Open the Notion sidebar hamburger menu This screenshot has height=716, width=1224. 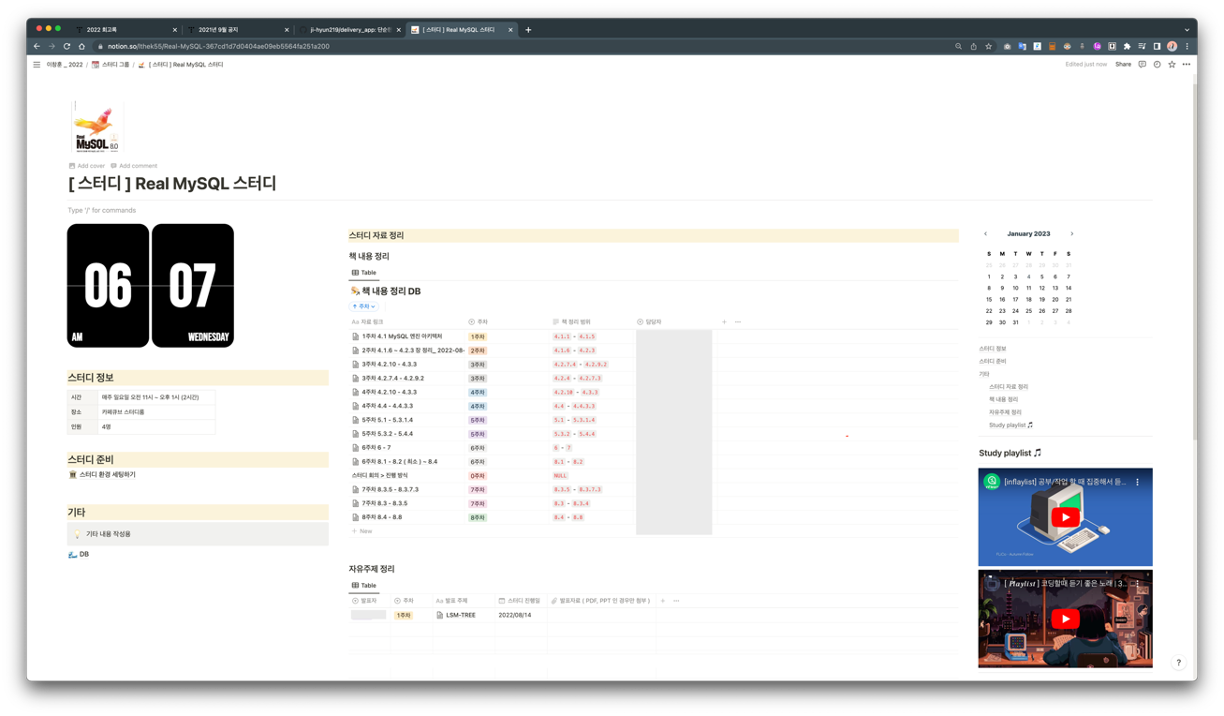[37, 65]
